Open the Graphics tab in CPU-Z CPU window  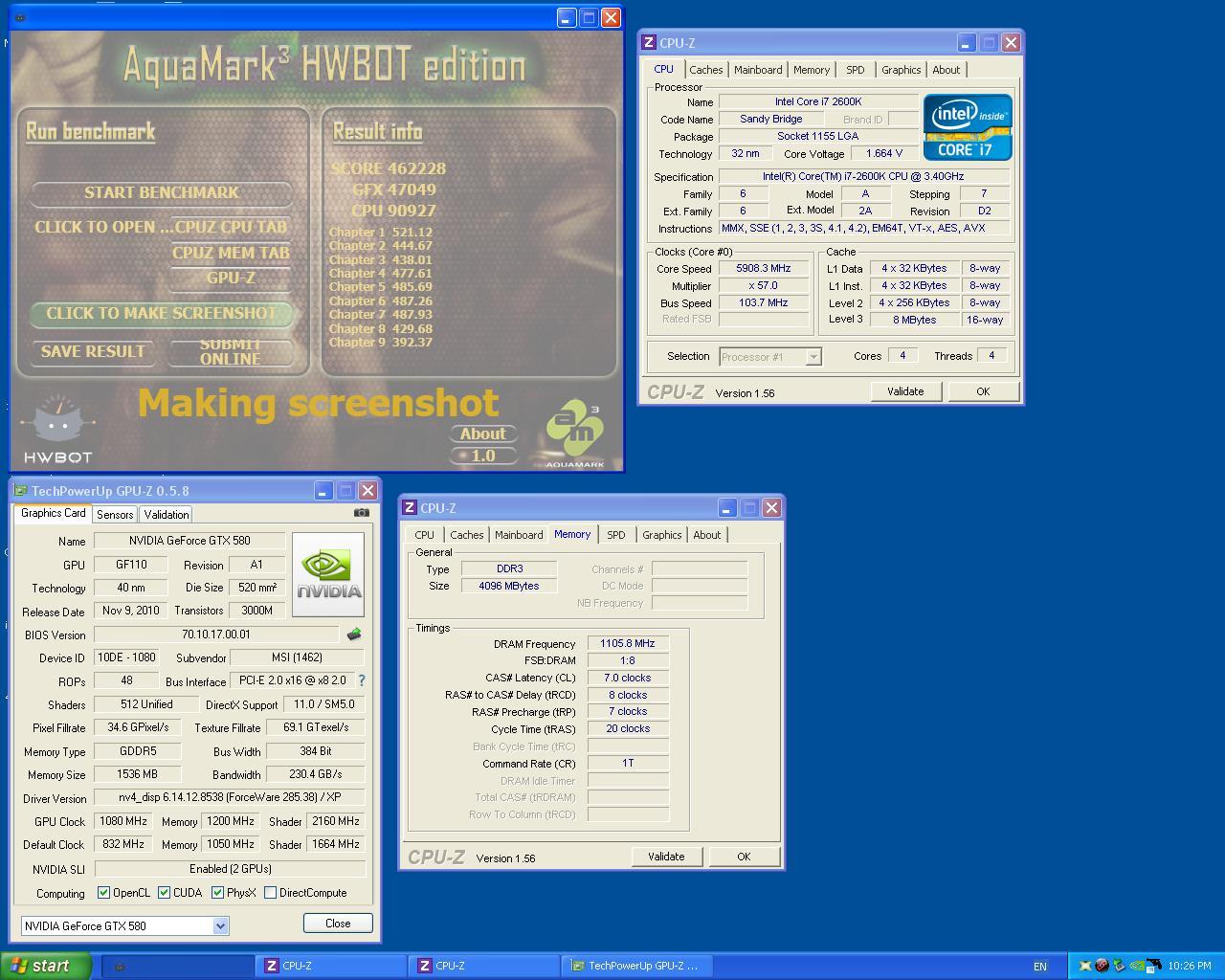[902, 70]
